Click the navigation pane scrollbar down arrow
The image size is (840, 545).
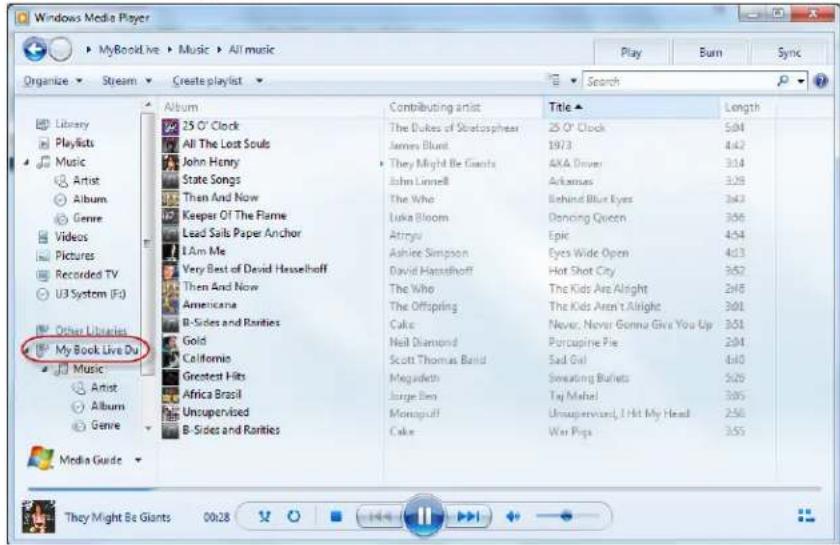coord(148,428)
